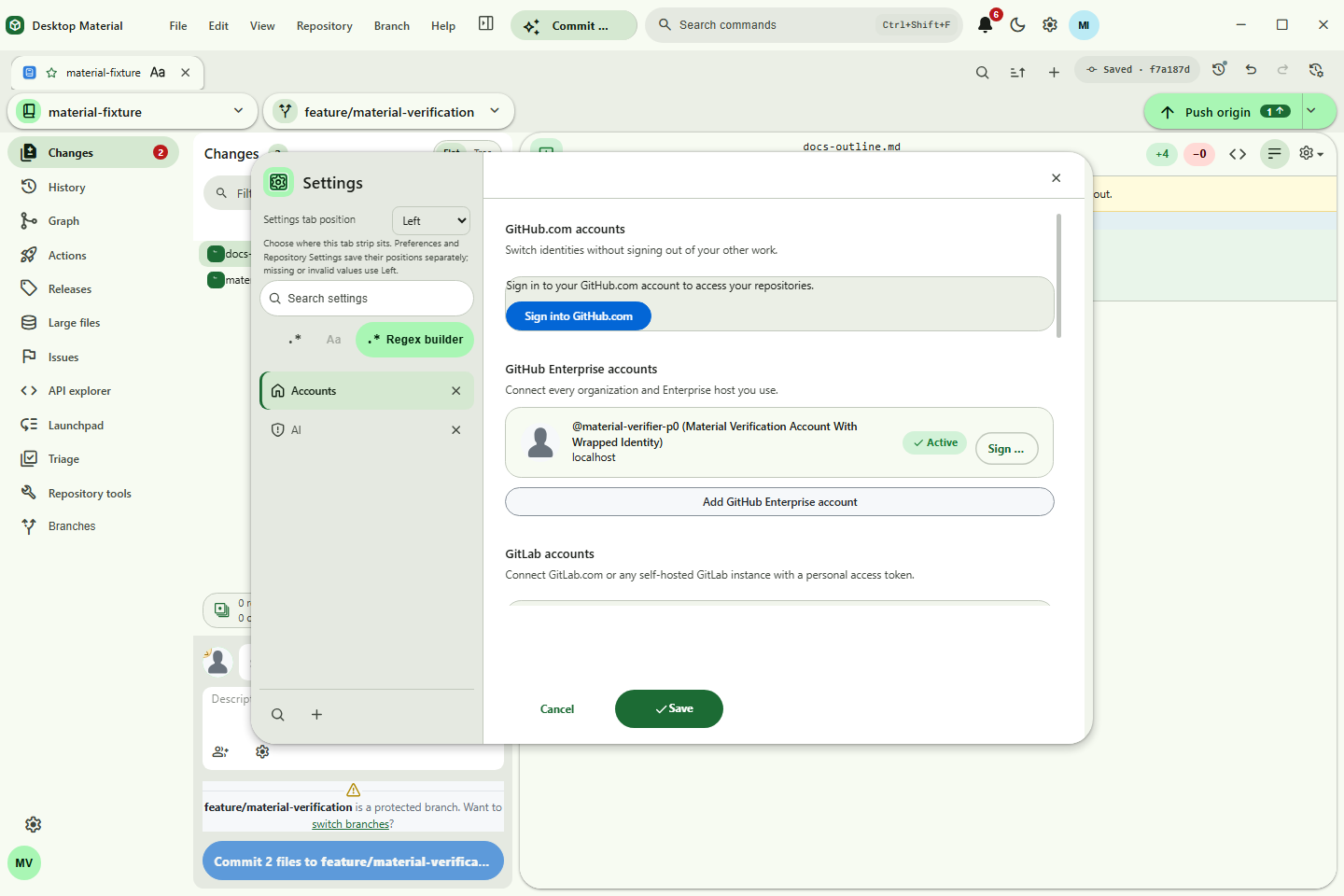Open the Branch menu
This screenshot has width=1344, height=896.
(x=392, y=25)
